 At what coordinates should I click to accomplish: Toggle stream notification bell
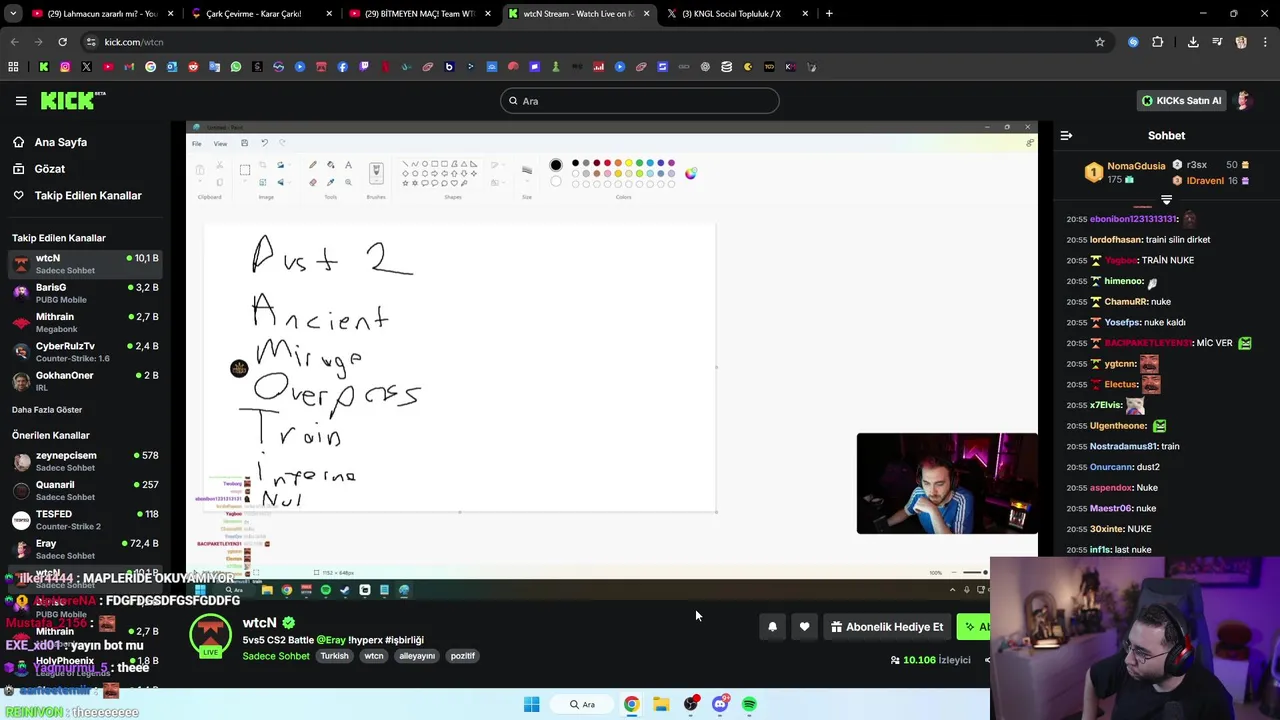point(772,627)
